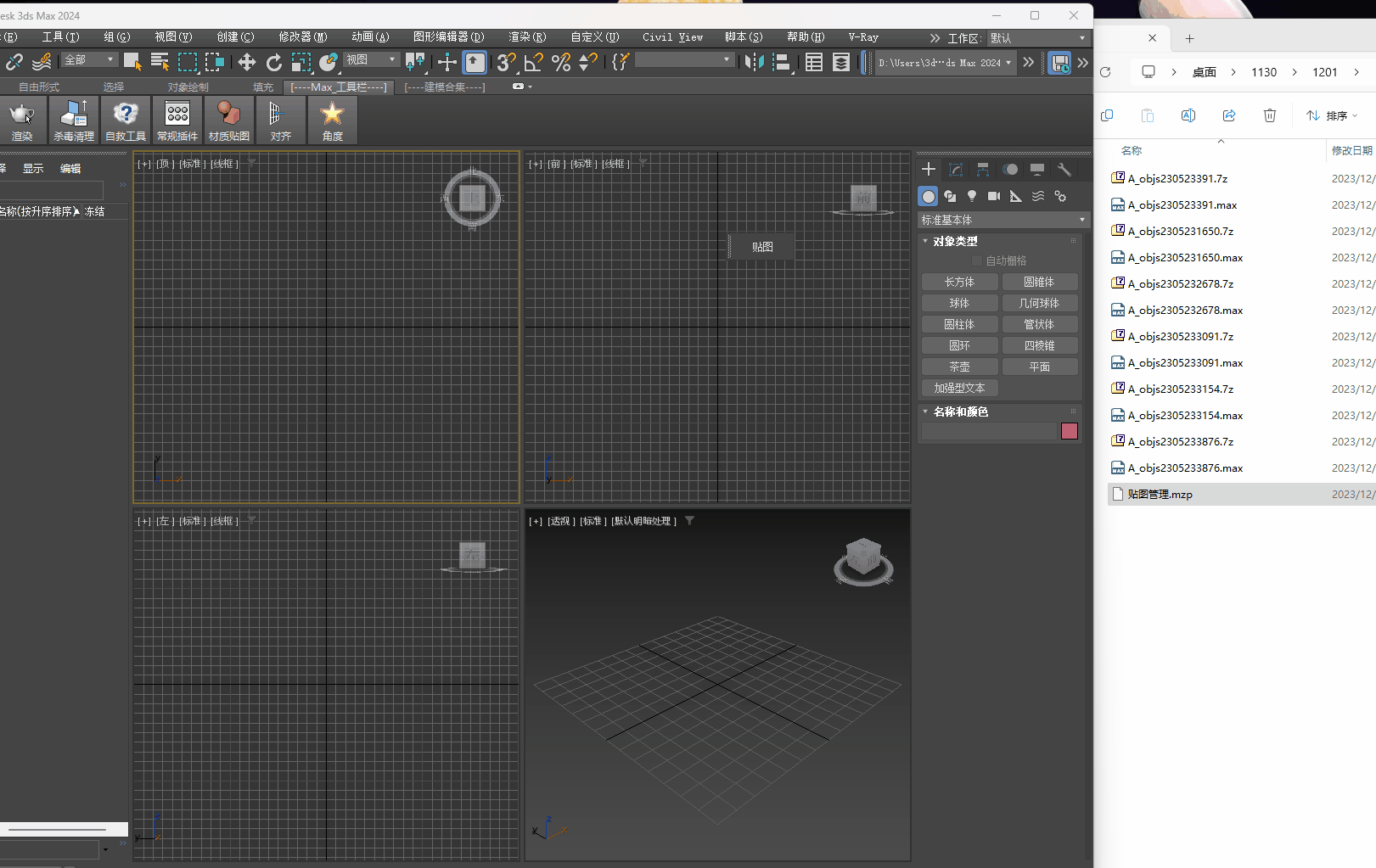Open the Modify panel tab icon
This screenshot has height=868, width=1376.
(x=956, y=170)
